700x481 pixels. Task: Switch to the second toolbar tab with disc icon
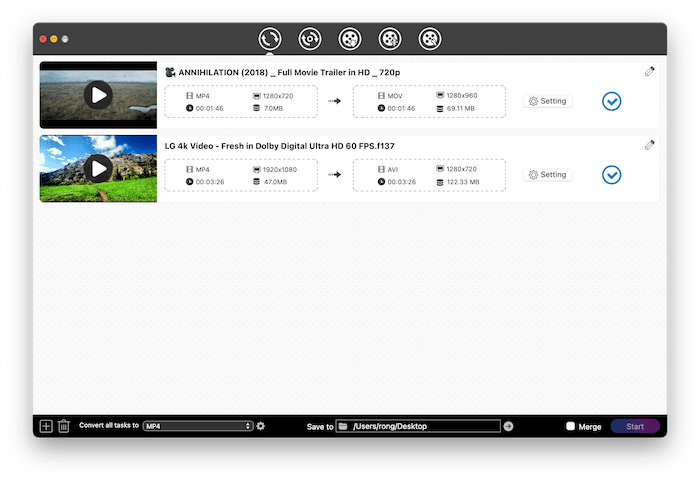pyautogui.click(x=309, y=39)
